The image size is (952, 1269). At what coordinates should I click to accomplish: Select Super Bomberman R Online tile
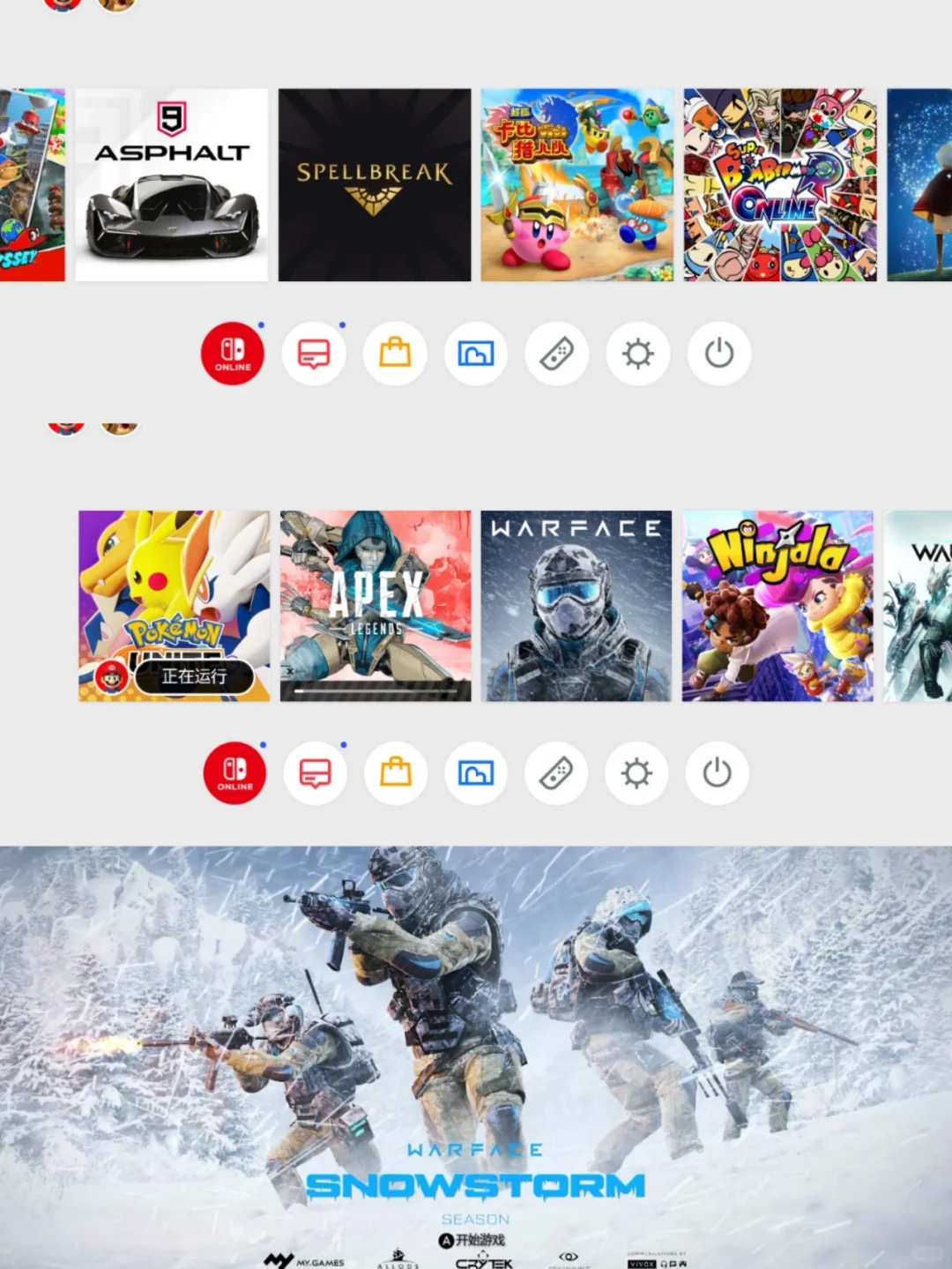point(780,185)
